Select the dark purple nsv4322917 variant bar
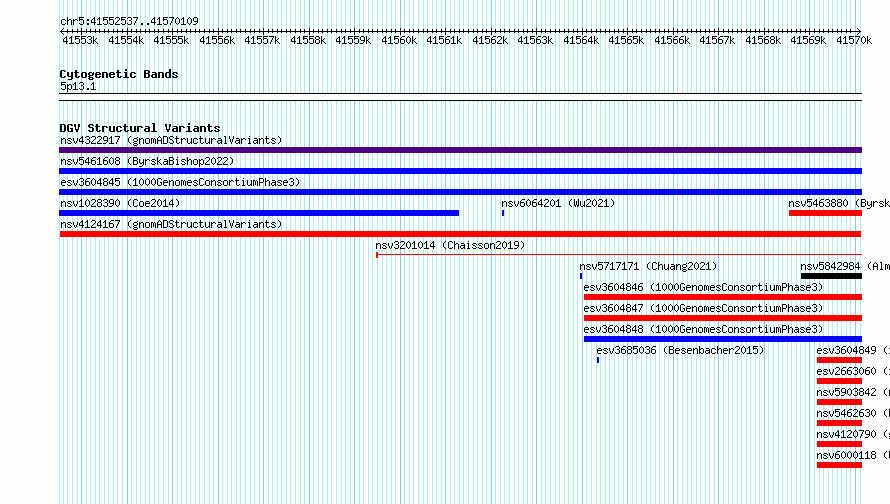890x504 pixels. [x=460, y=150]
